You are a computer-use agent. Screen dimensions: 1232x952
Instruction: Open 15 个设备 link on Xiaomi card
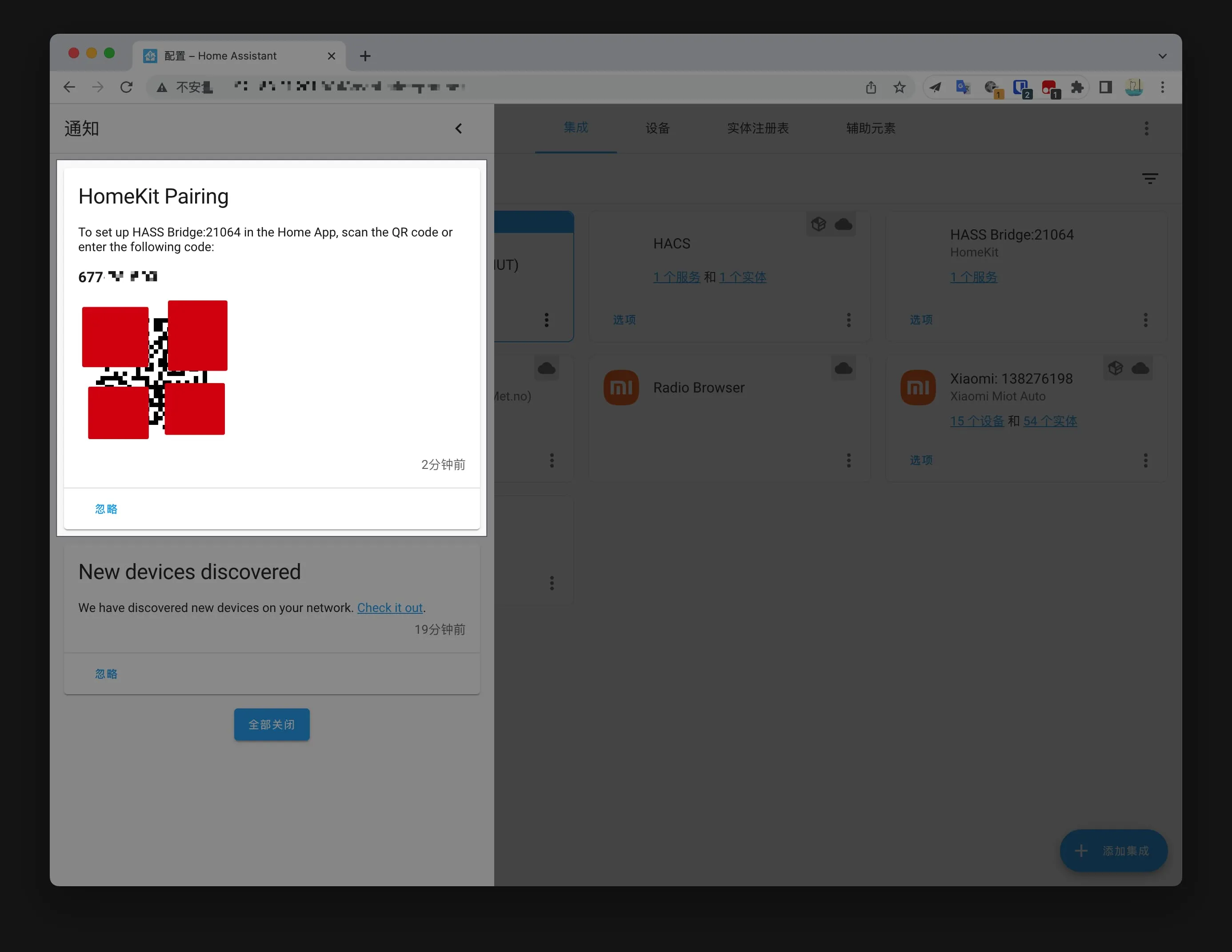[976, 421]
